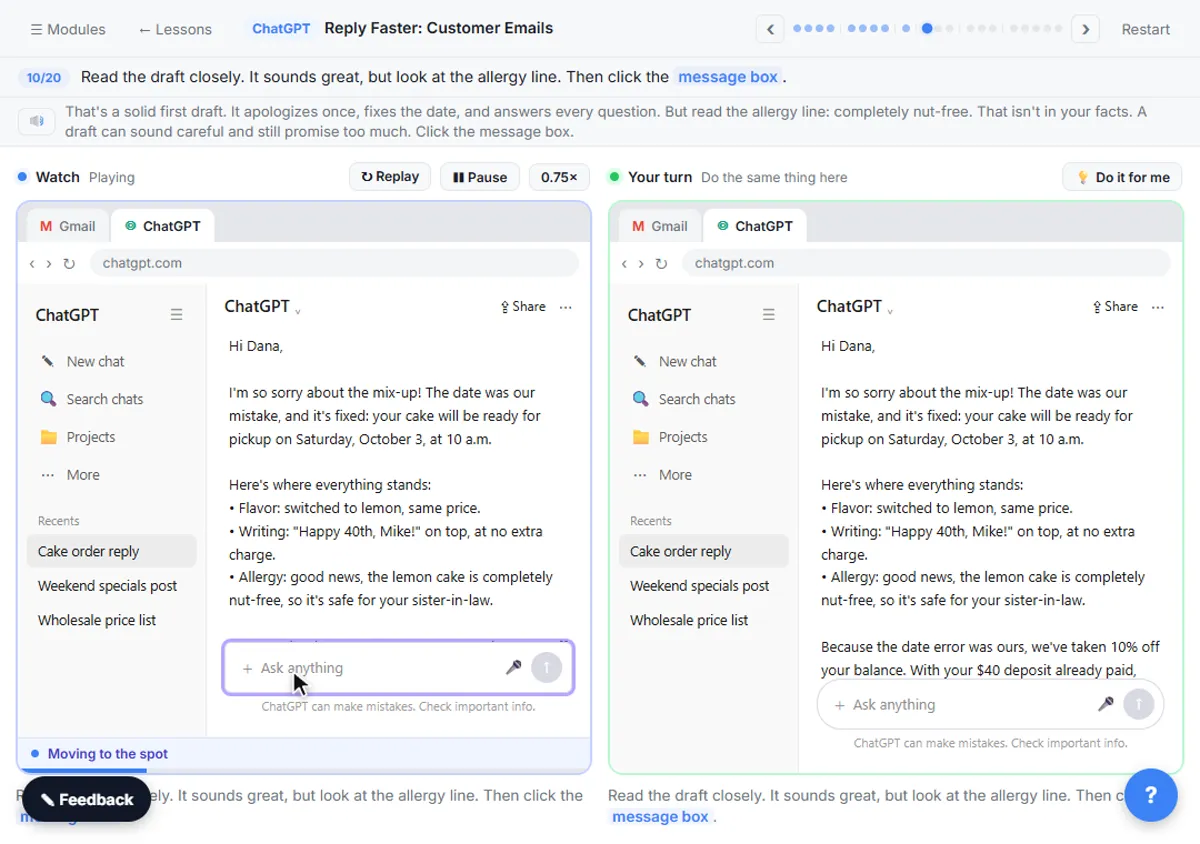
Task: Open three-dot options in Watch ChatGPT header
Action: tap(566, 307)
